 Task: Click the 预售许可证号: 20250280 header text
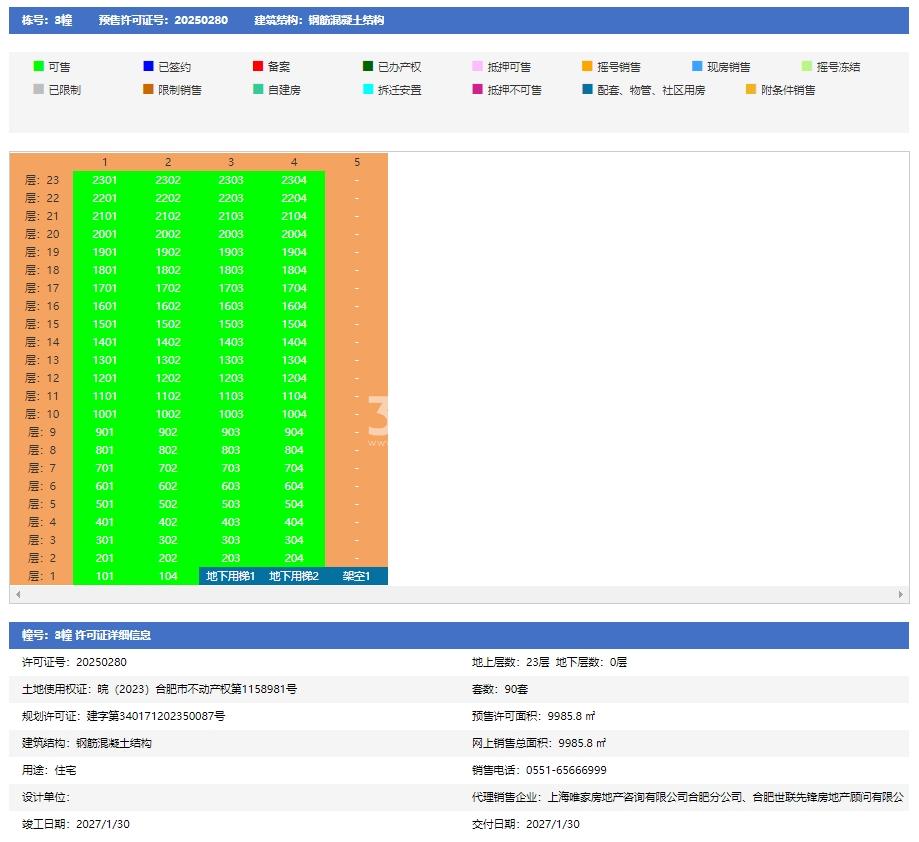[x=163, y=20]
